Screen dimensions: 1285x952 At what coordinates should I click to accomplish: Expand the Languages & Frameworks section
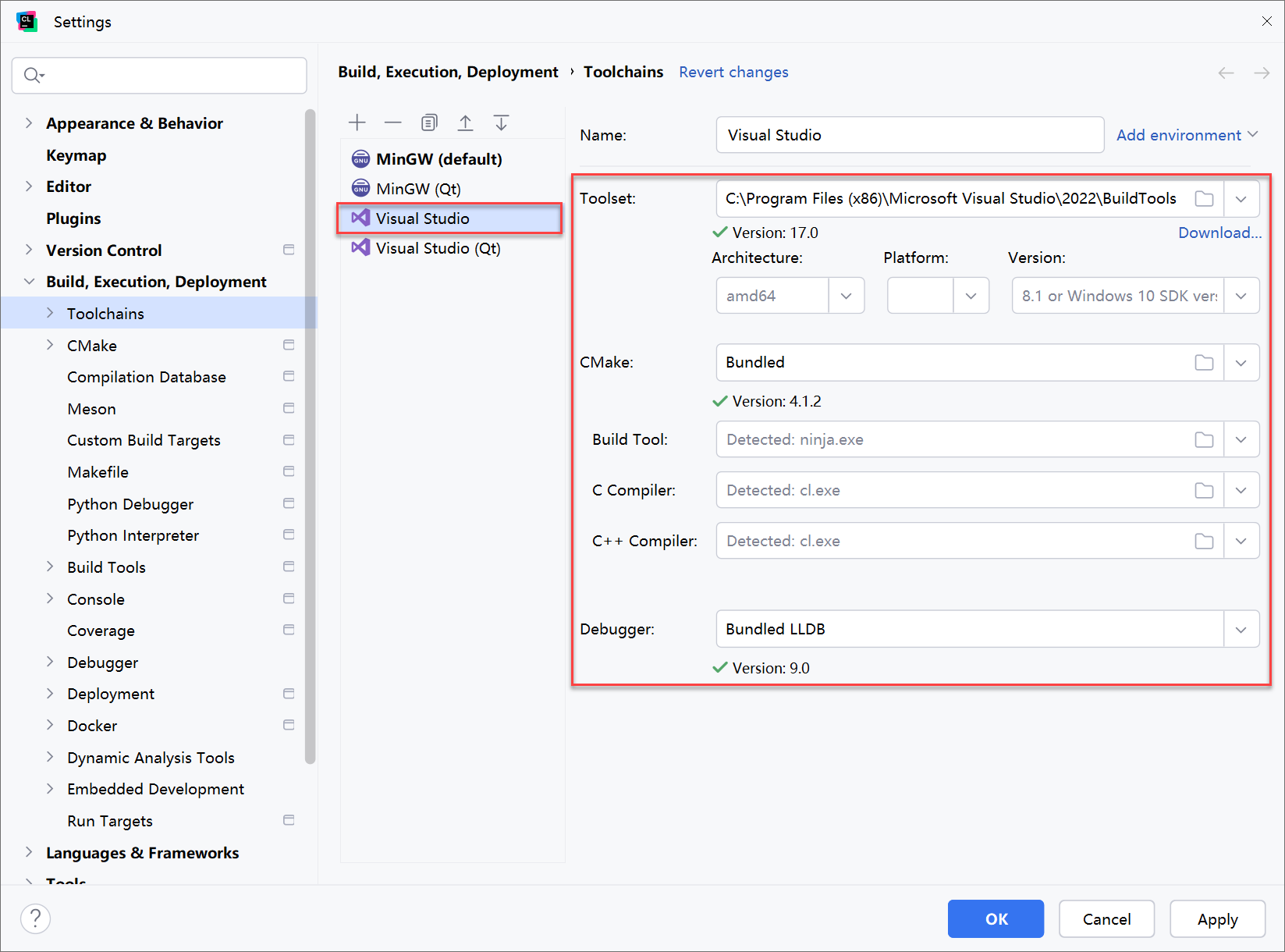[x=29, y=852]
